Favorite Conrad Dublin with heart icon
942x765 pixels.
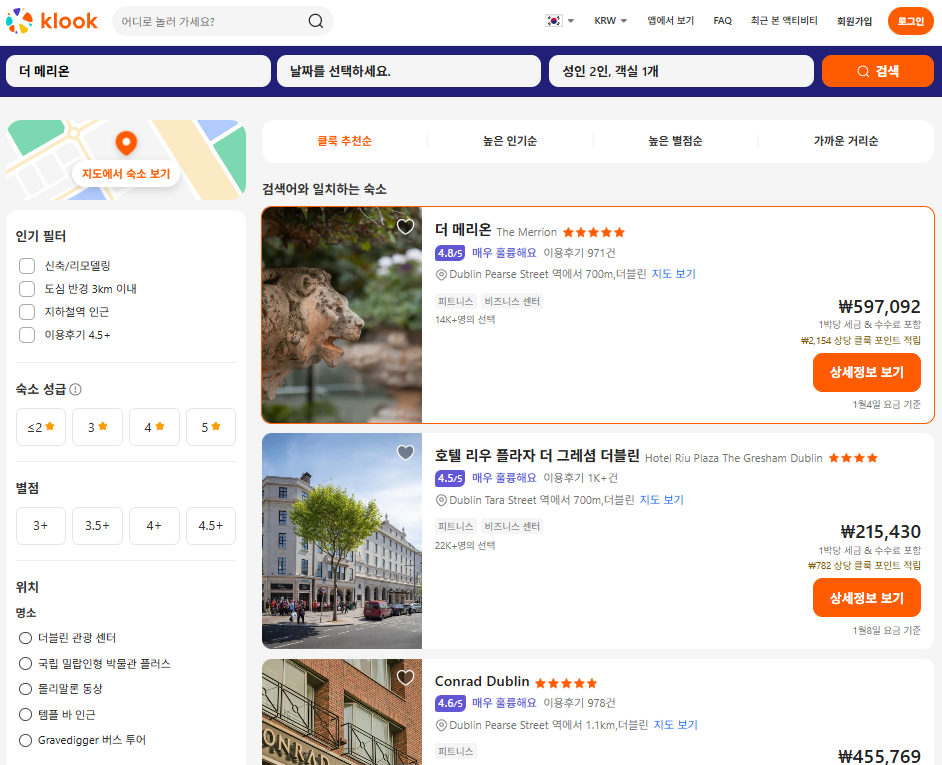tap(406, 677)
